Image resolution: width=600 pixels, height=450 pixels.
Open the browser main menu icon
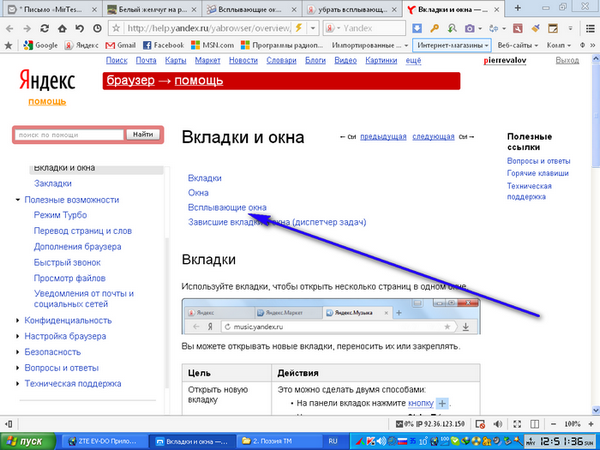pos(590,28)
